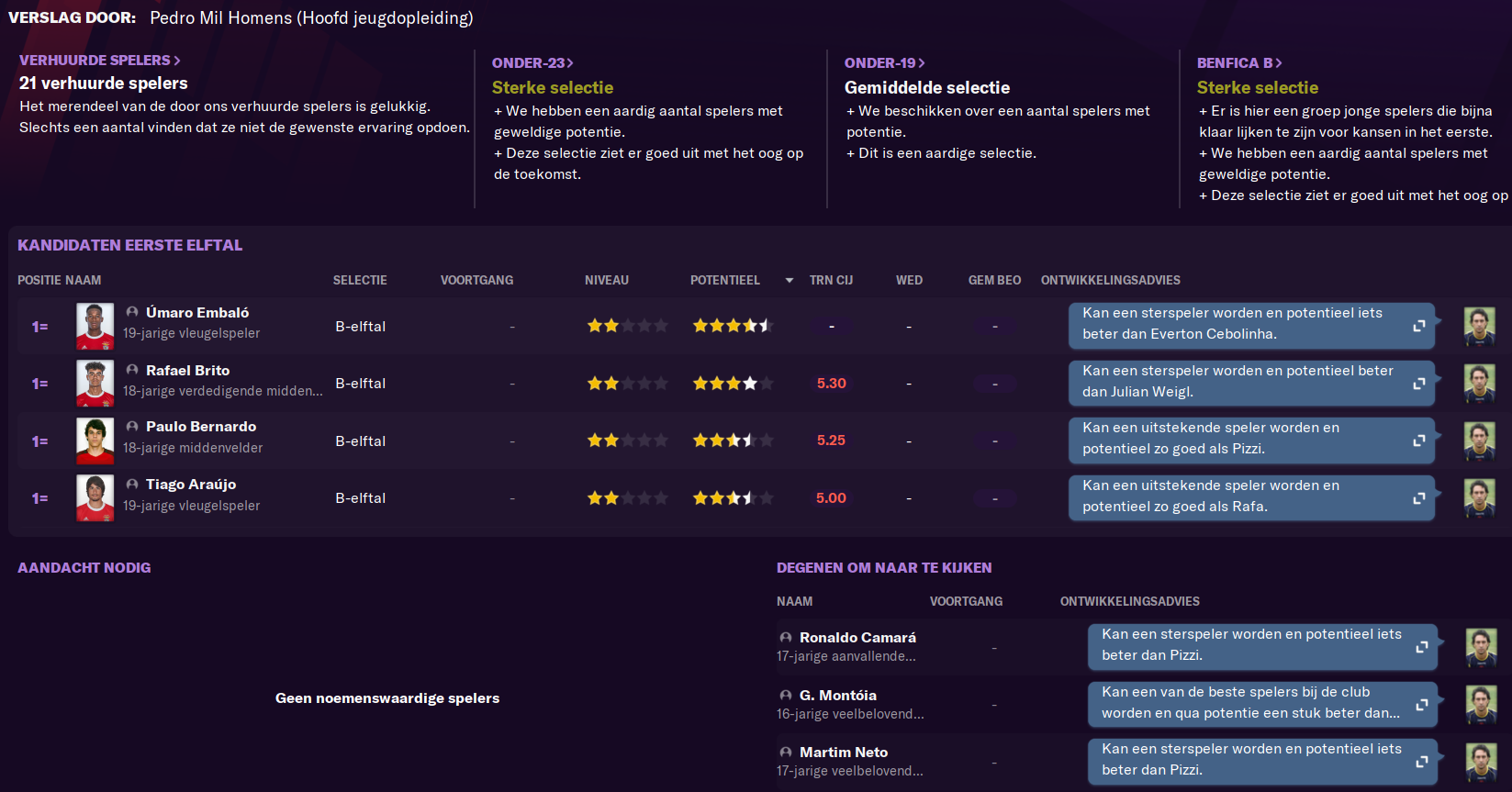1512x792 pixels.
Task: Click Tiago Araújo's training score 5.00
Action: tap(832, 498)
